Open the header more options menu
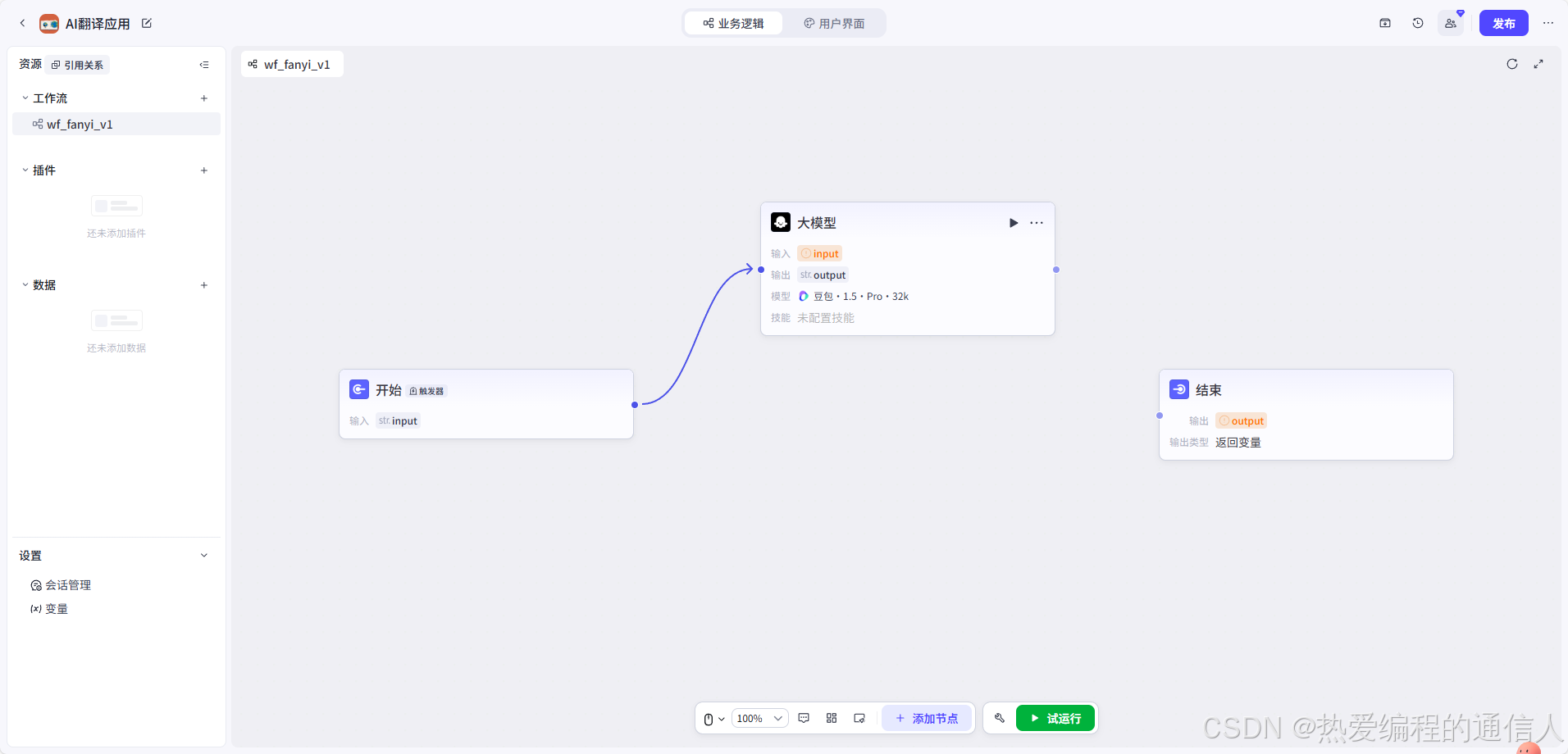This screenshot has height=754, width=1568. pos(1548,23)
